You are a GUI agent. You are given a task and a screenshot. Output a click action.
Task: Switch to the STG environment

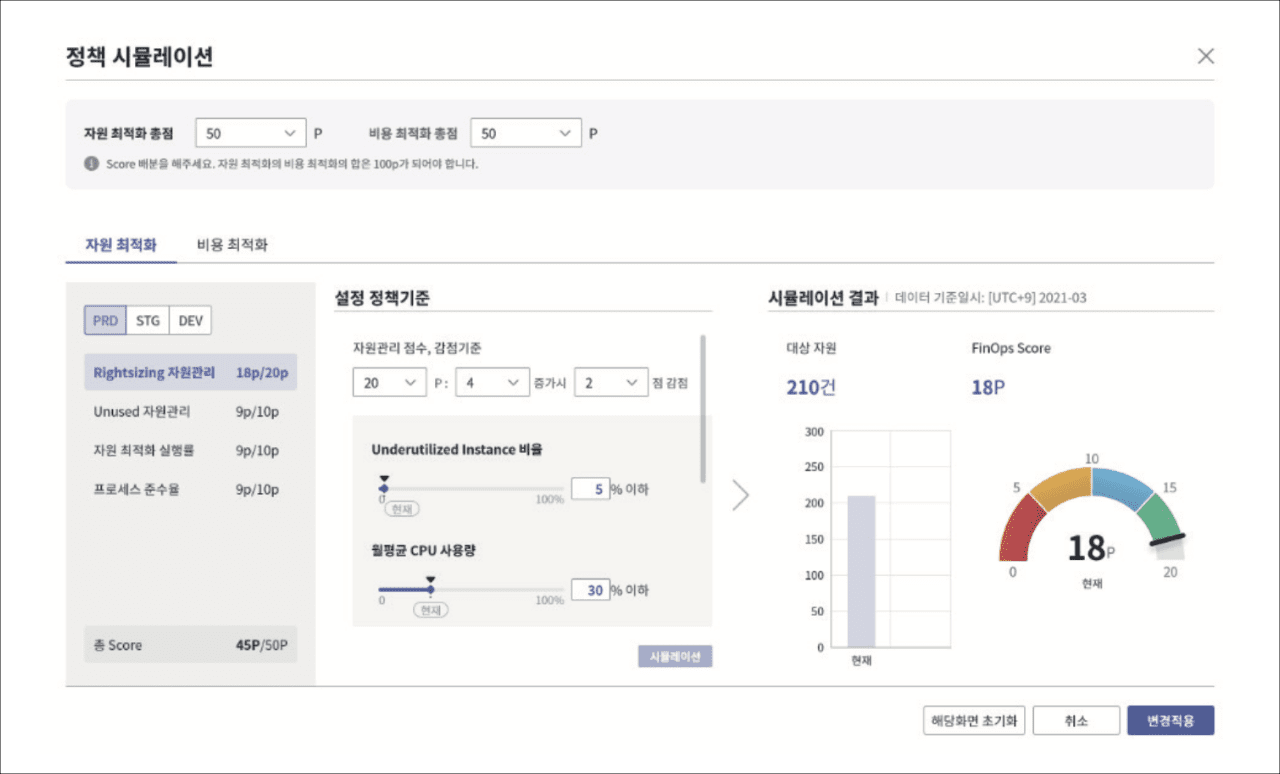[x=148, y=321]
